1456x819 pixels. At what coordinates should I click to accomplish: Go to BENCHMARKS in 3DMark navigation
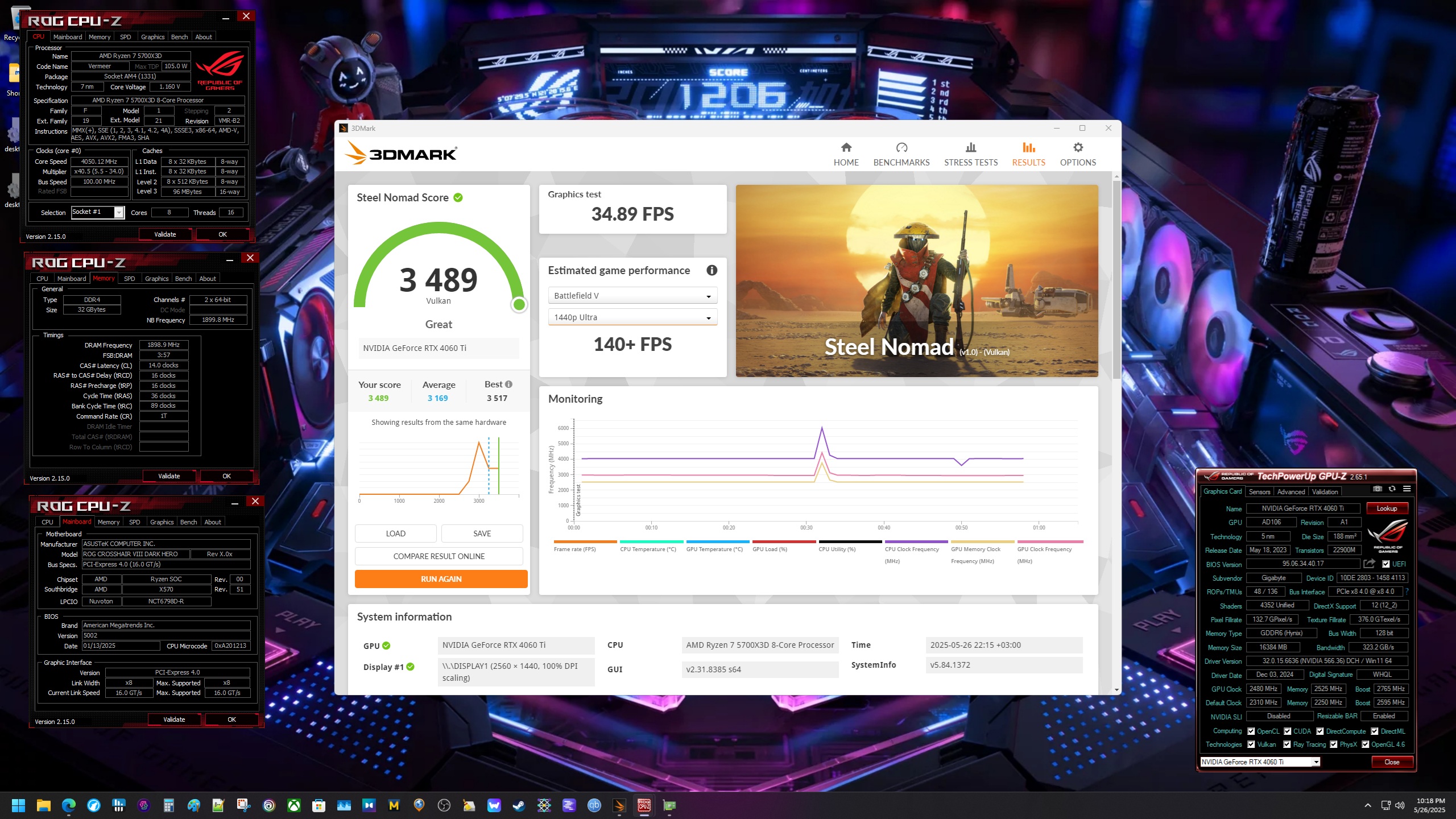point(901,154)
